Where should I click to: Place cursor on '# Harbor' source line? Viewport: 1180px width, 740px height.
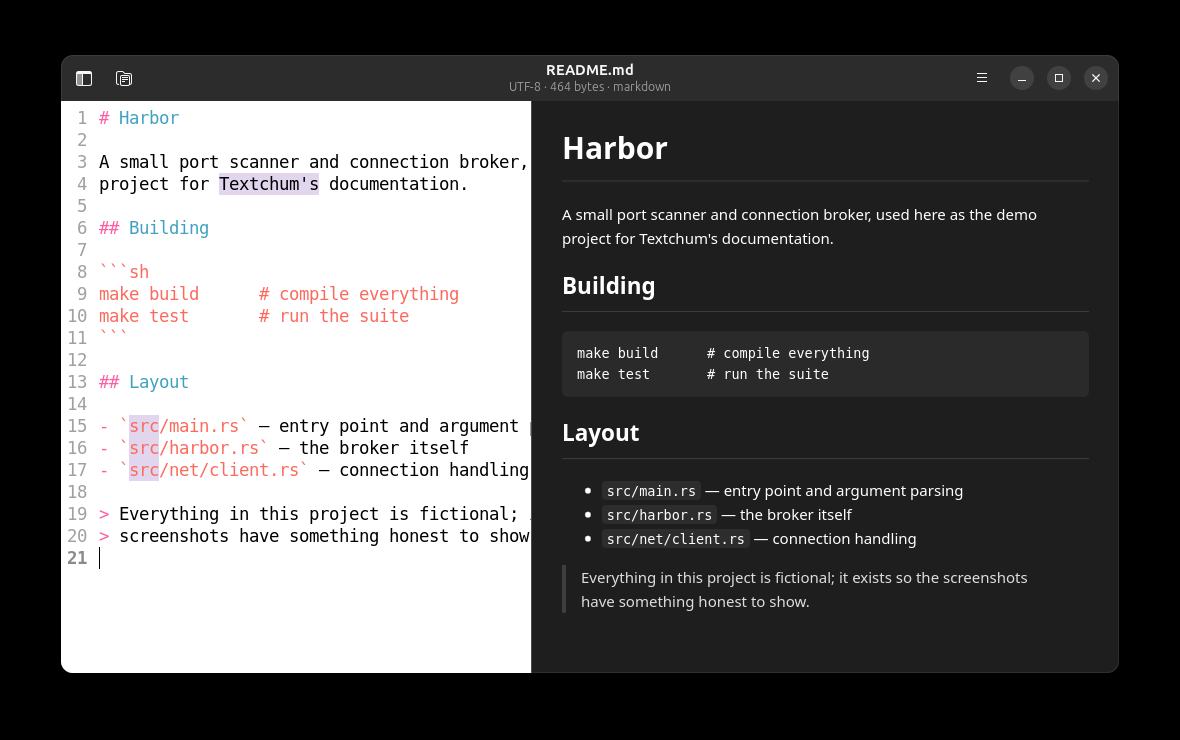coord(139,118)
